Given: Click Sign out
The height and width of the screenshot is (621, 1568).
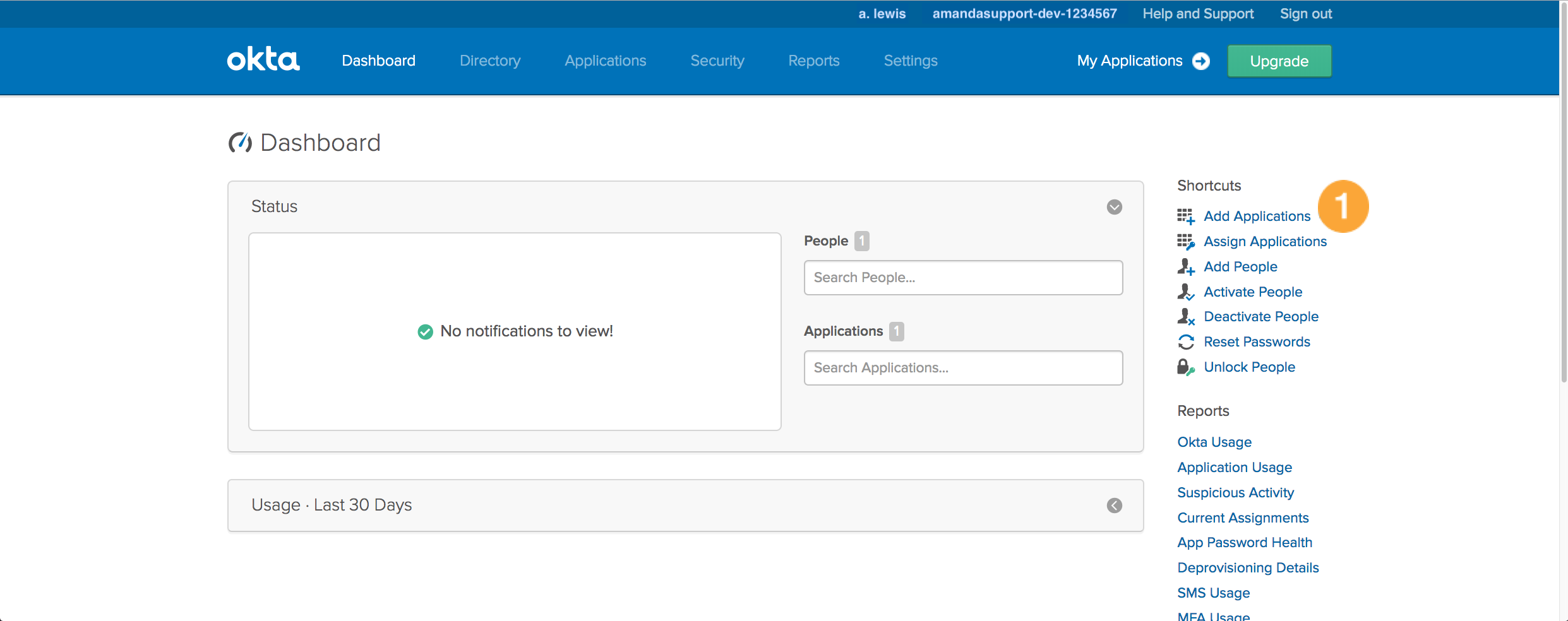Looking at the screenshot, I should click(1305, 14).
